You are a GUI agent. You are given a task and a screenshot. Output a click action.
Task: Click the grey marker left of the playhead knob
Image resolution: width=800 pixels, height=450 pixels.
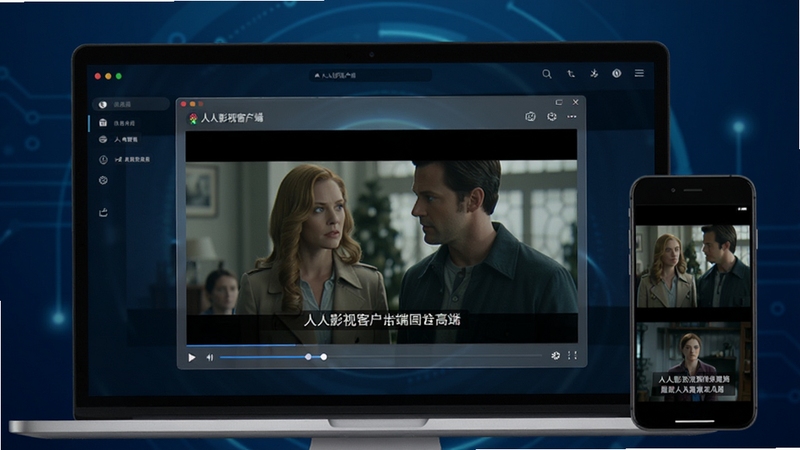[308, 357]
